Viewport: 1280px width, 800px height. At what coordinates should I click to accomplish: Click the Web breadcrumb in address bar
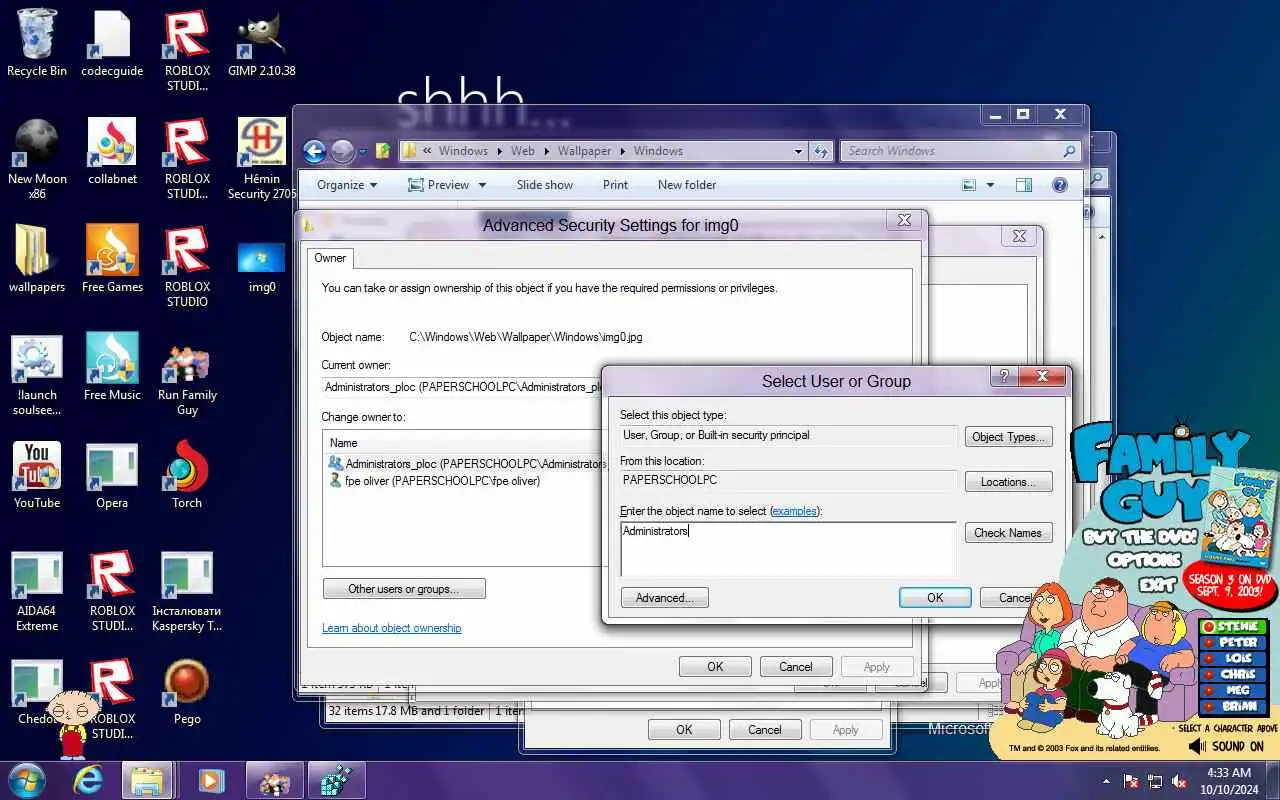[523, 151]
